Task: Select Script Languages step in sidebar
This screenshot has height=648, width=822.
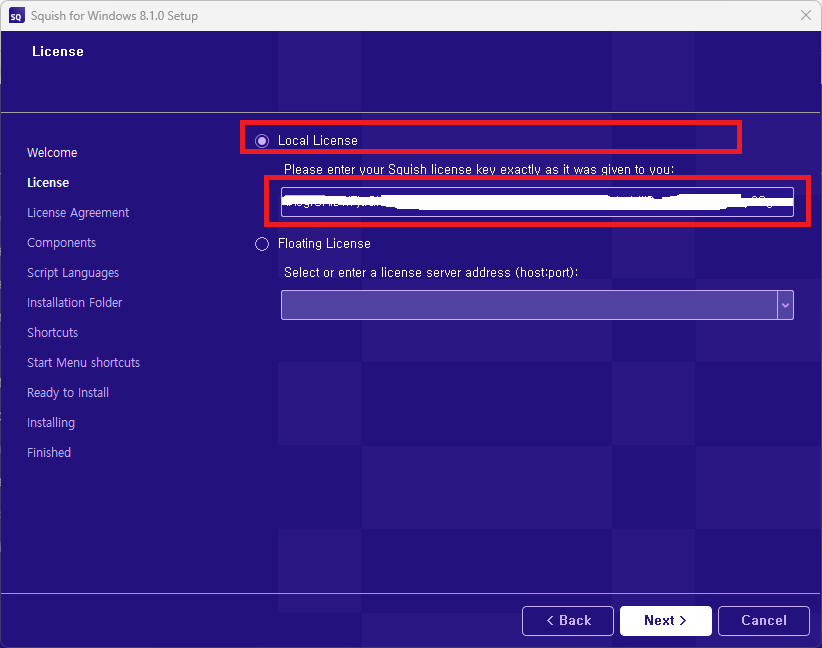Action: [73, 273]
